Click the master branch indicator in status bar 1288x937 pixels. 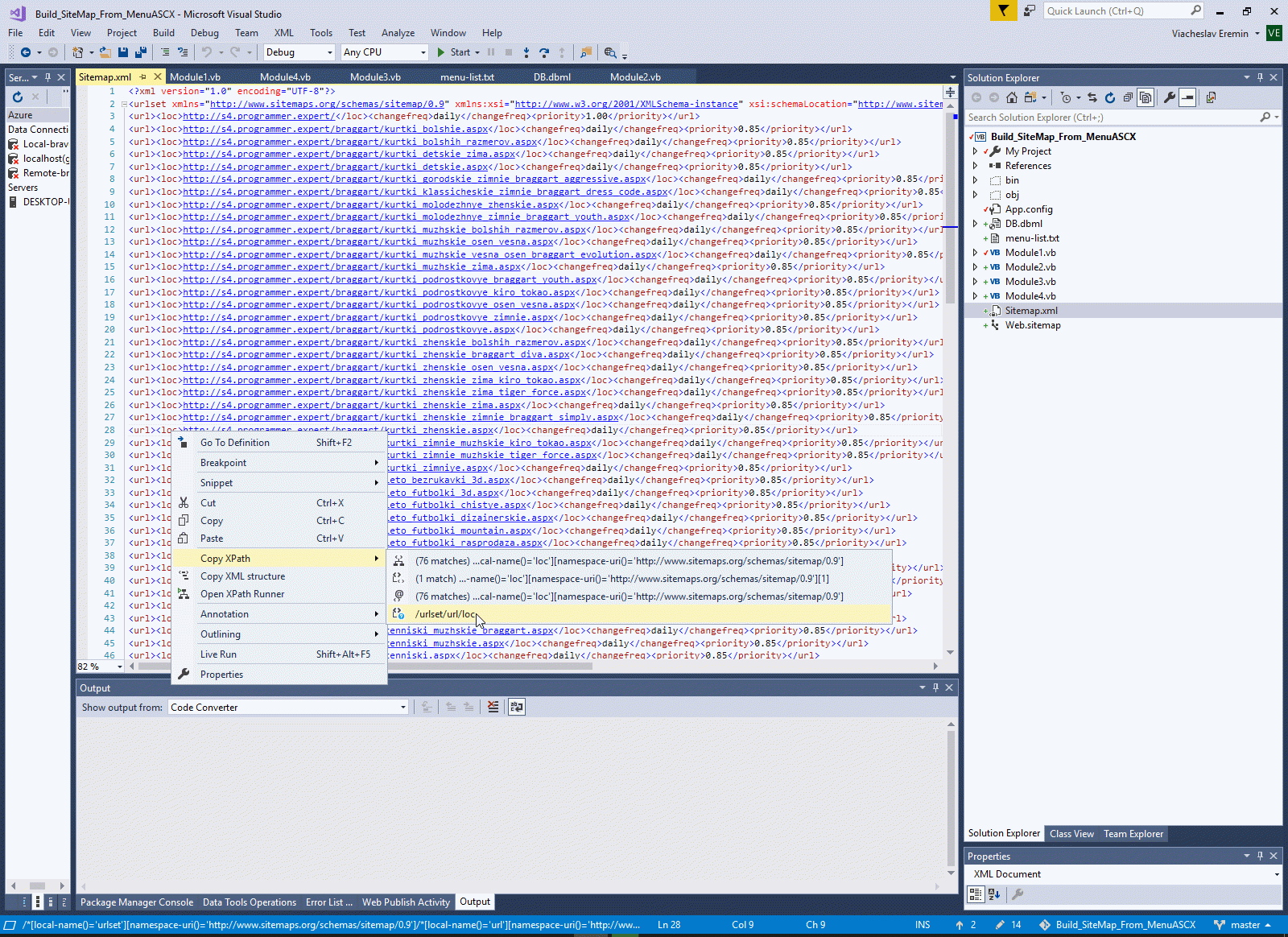click(1243, 925)
